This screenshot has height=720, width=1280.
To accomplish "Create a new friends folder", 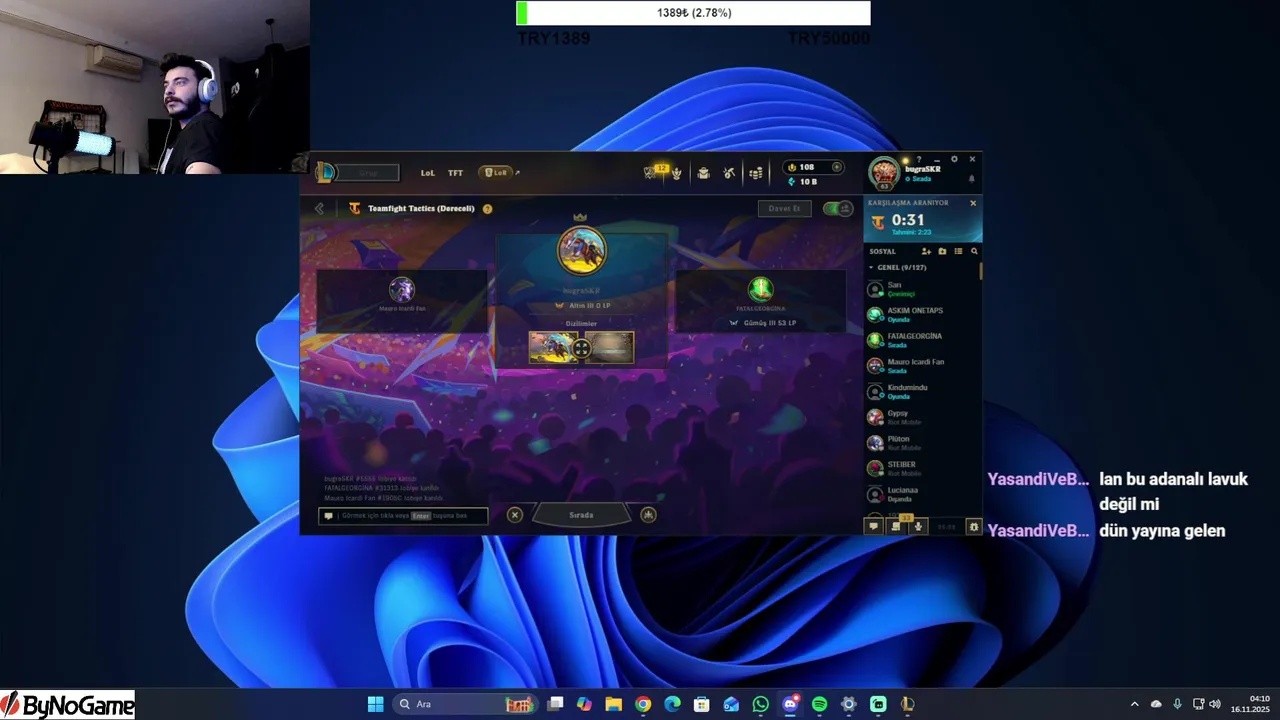I will click(x=942, y=251).
